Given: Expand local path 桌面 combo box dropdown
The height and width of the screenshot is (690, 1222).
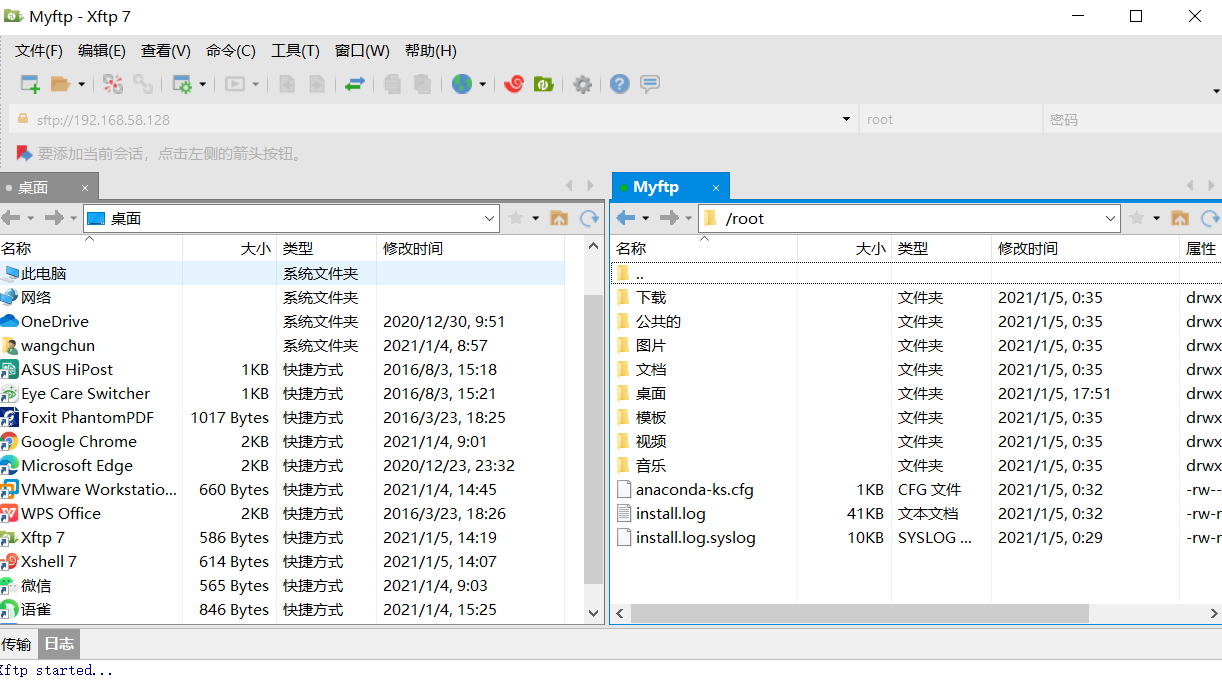Looking at the screenshot, I should [x=490, y=218].
